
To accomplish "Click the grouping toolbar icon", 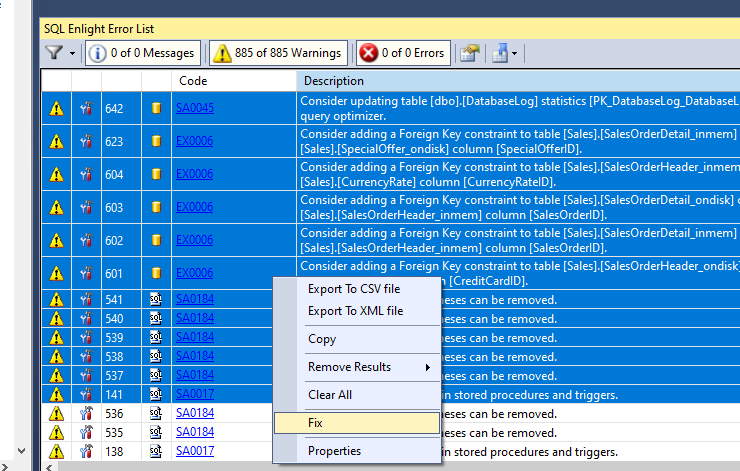I will pyautogui.click(x=500, y=53).
